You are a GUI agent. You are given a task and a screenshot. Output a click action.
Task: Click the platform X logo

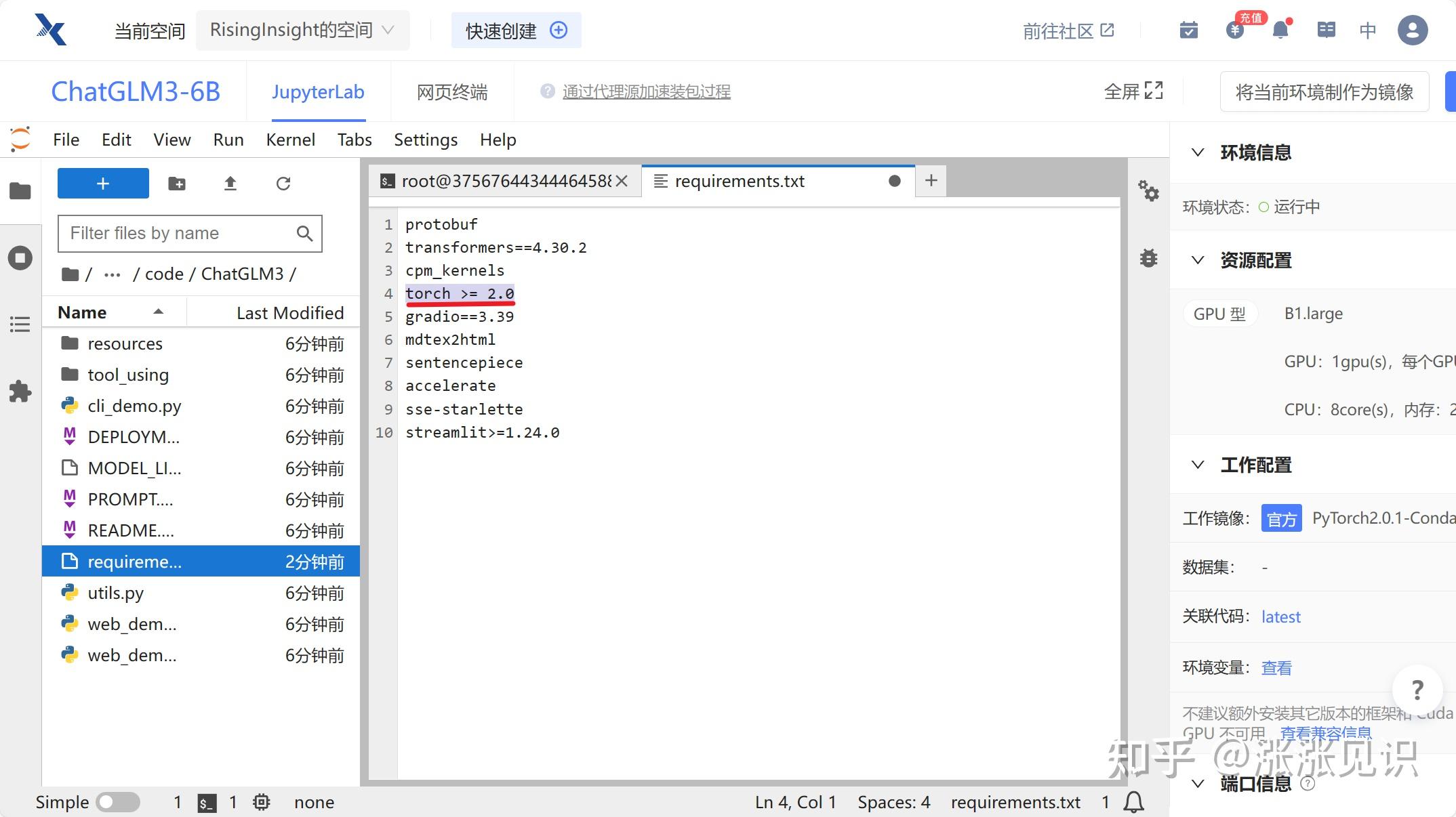(51, 30)
